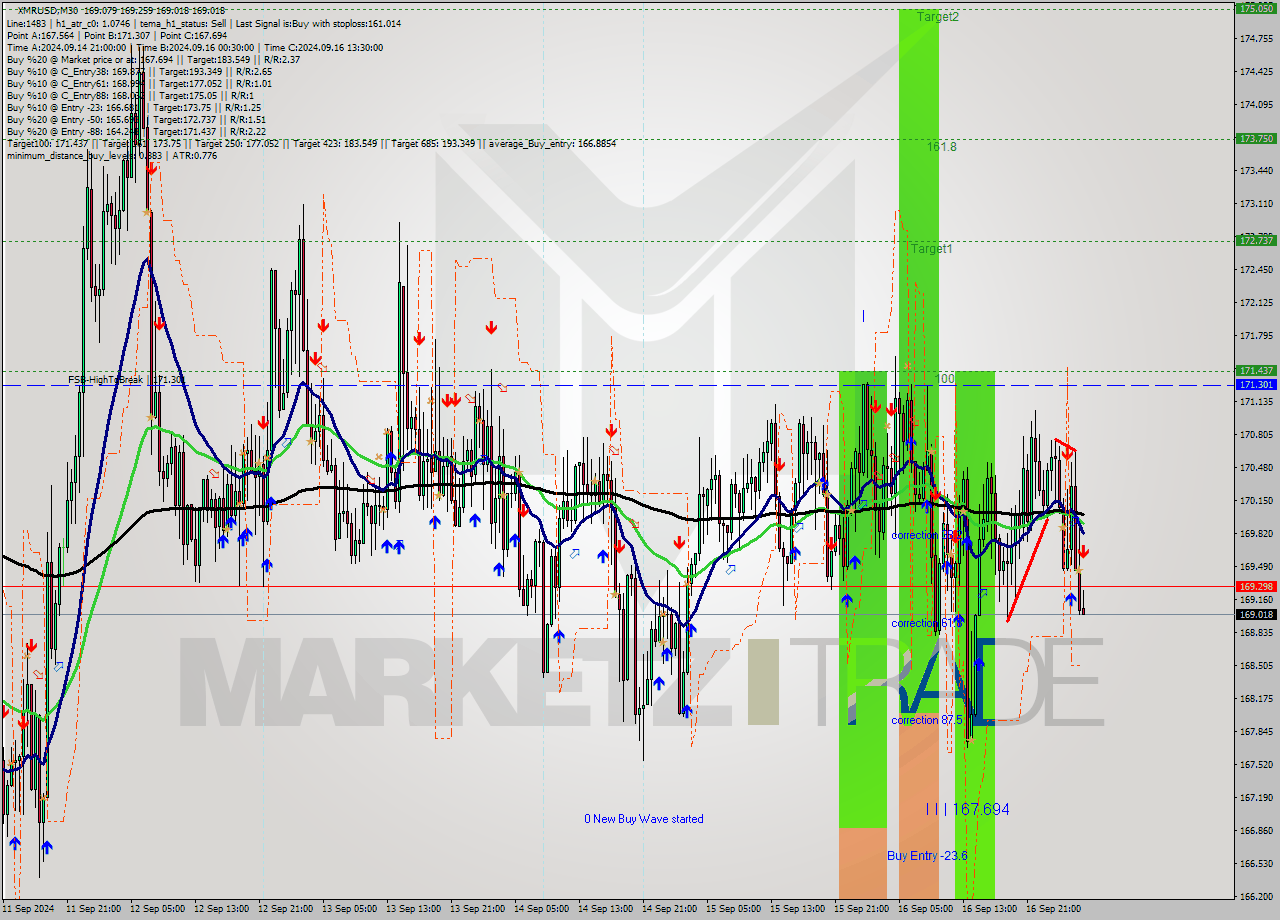This screenshot has height=920, width=1280.
Task: Select the 'minimum_distance_buy_levels' ATR line
Action: click(x=111, y=155)
